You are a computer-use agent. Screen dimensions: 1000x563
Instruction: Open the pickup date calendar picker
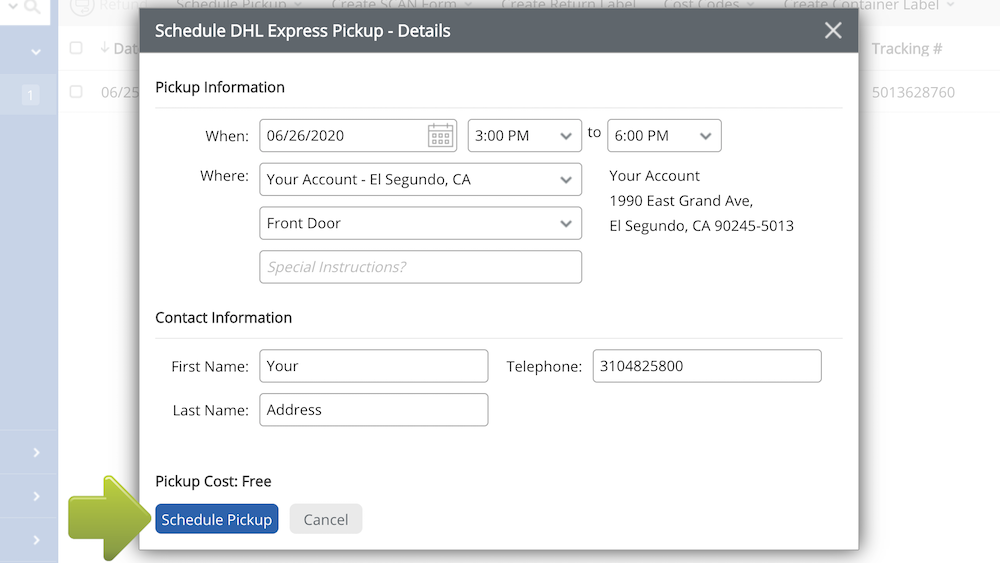click(440, 136)
